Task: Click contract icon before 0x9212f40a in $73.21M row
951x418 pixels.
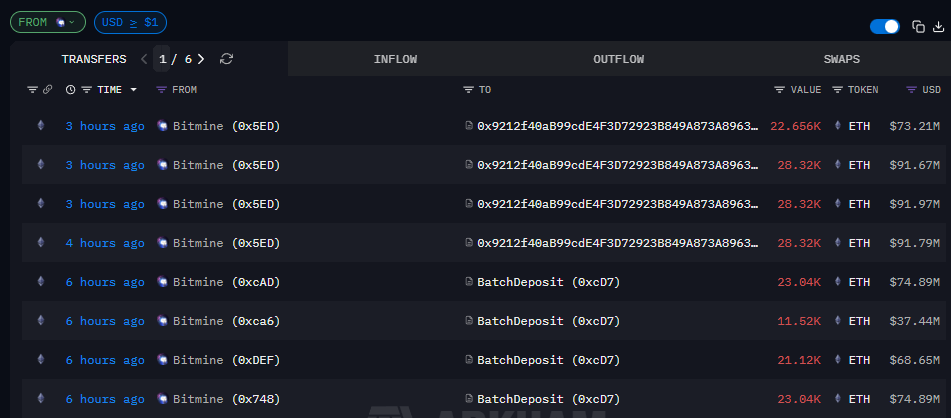Action: coord(469,126)
